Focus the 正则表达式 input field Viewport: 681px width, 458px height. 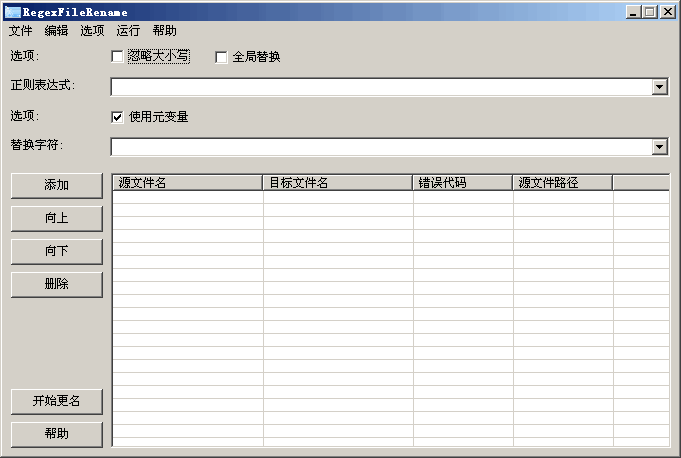pyautogui.click(x=381, y=87)
